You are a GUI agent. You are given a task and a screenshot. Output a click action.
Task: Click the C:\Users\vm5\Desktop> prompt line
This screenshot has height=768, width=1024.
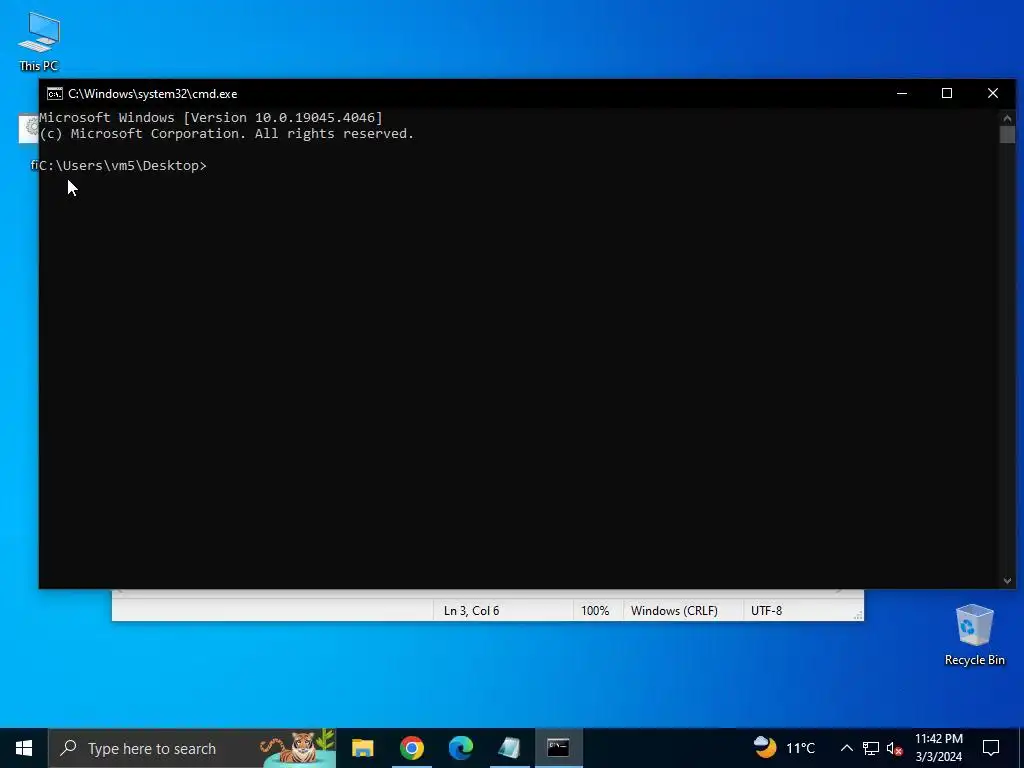click(x=123, y=166)
